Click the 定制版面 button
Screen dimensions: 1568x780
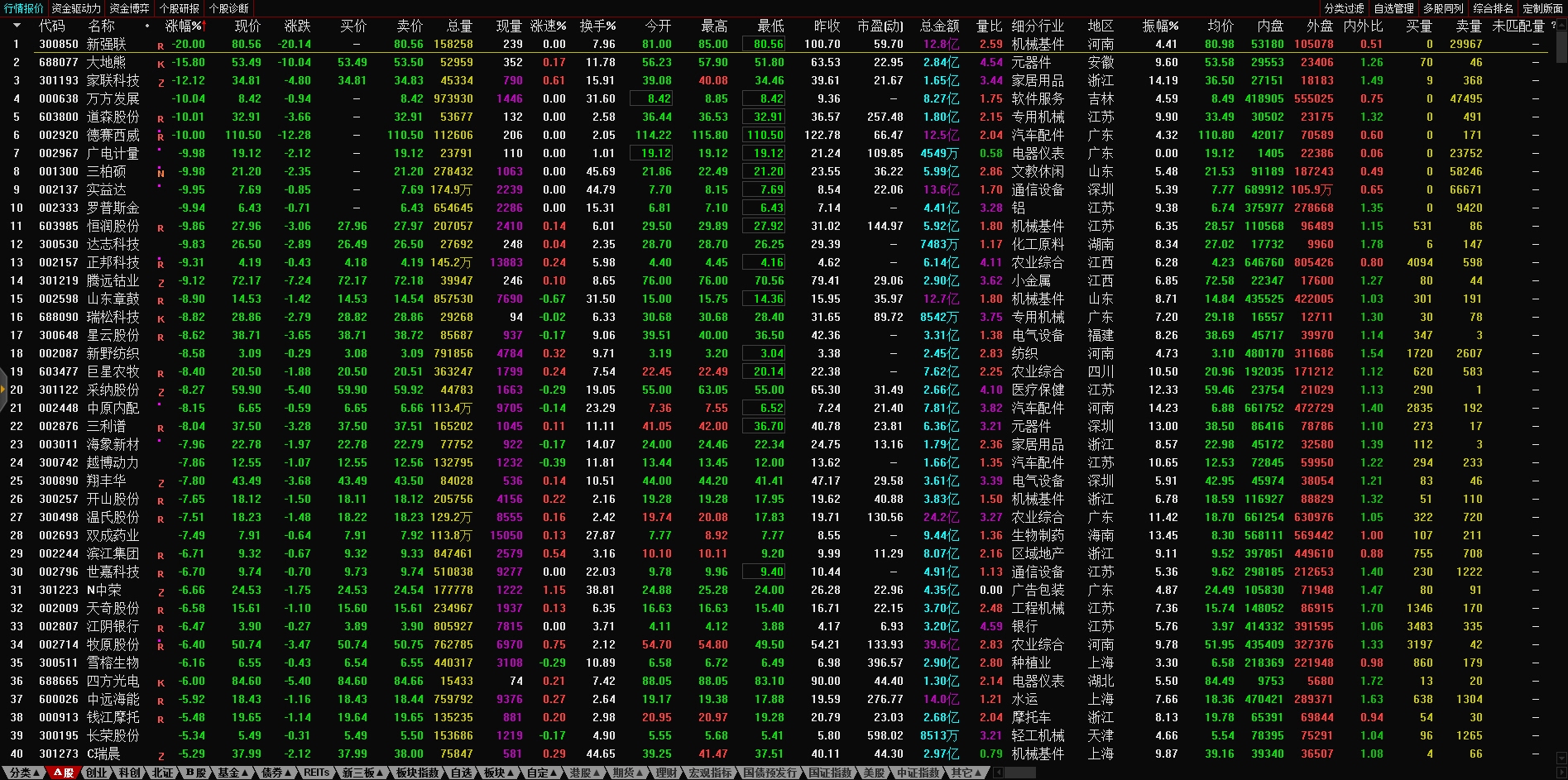tap(1542, 8)
